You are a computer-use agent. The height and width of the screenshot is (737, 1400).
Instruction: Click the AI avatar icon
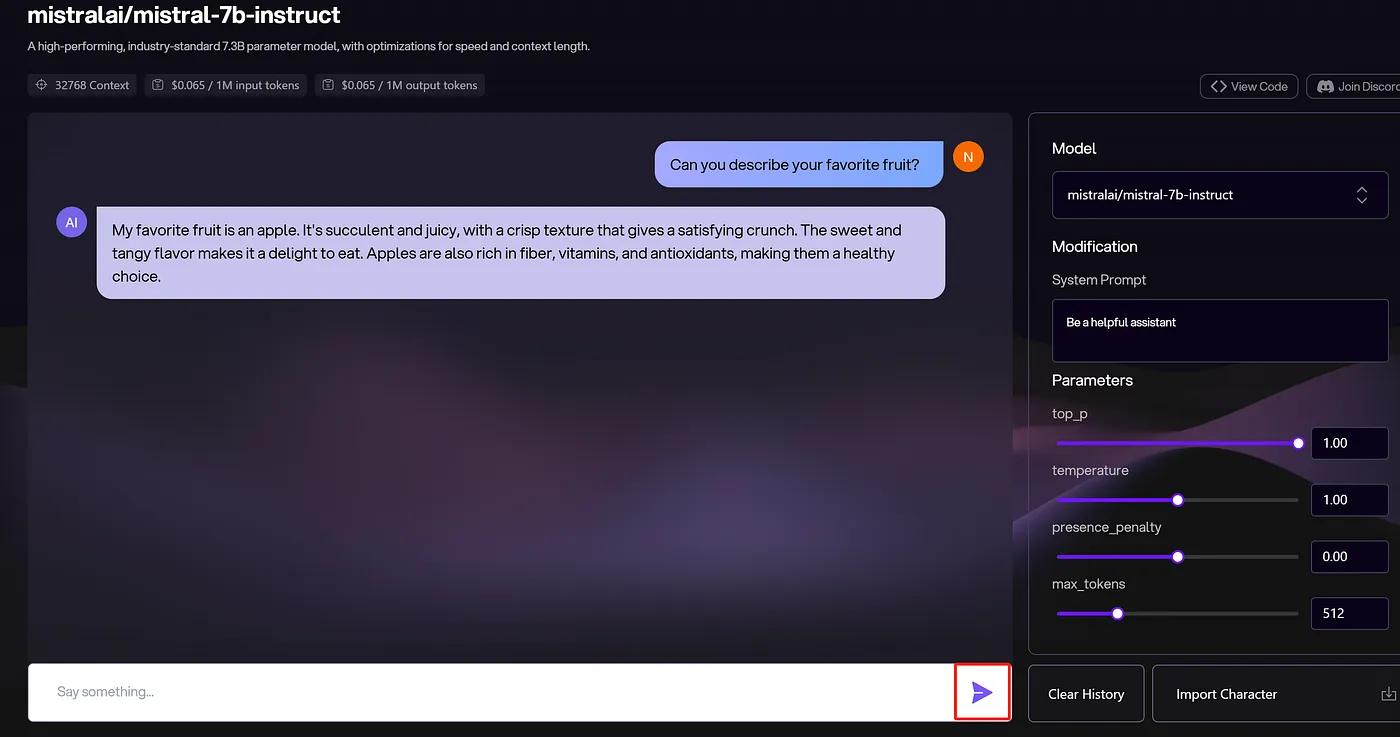71,223
